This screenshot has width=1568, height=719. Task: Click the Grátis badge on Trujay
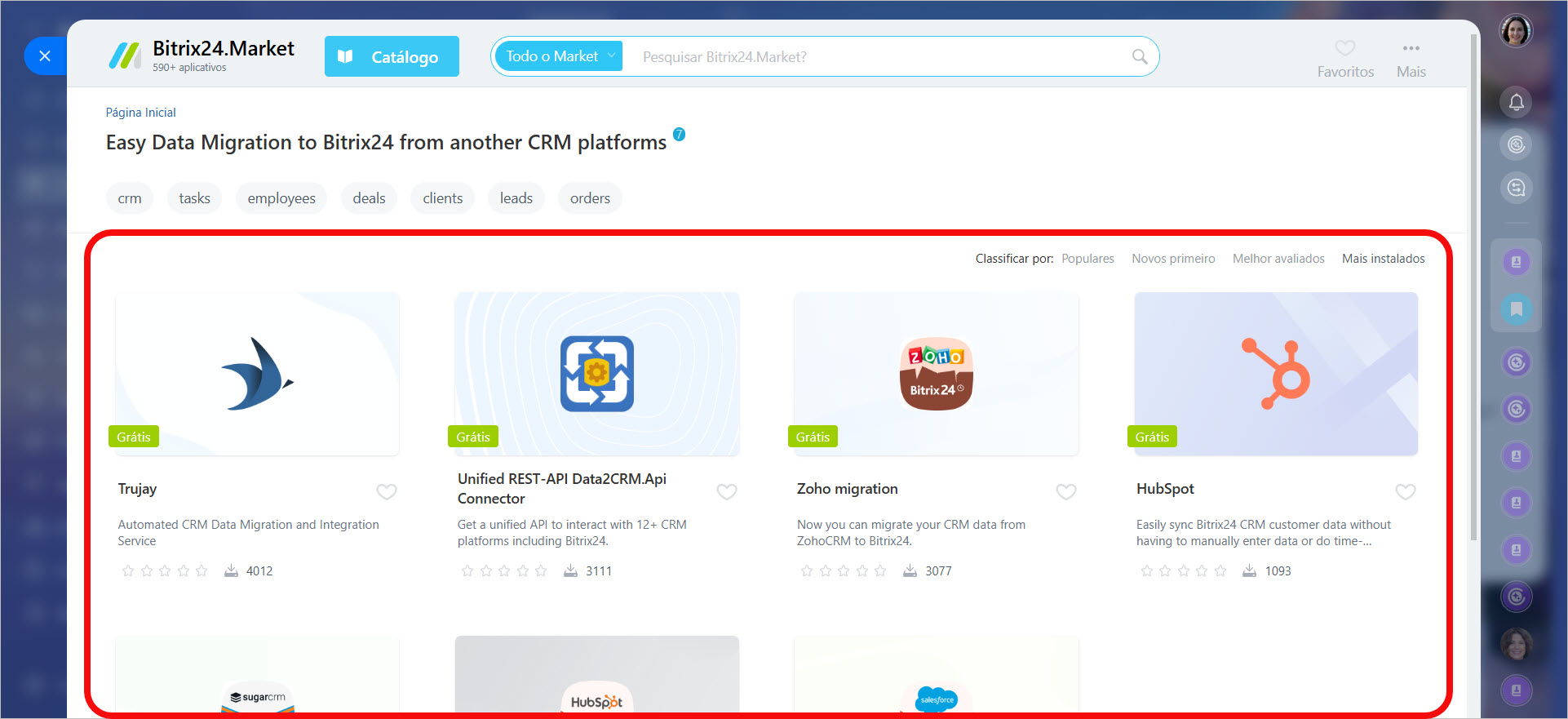point(134,437)
